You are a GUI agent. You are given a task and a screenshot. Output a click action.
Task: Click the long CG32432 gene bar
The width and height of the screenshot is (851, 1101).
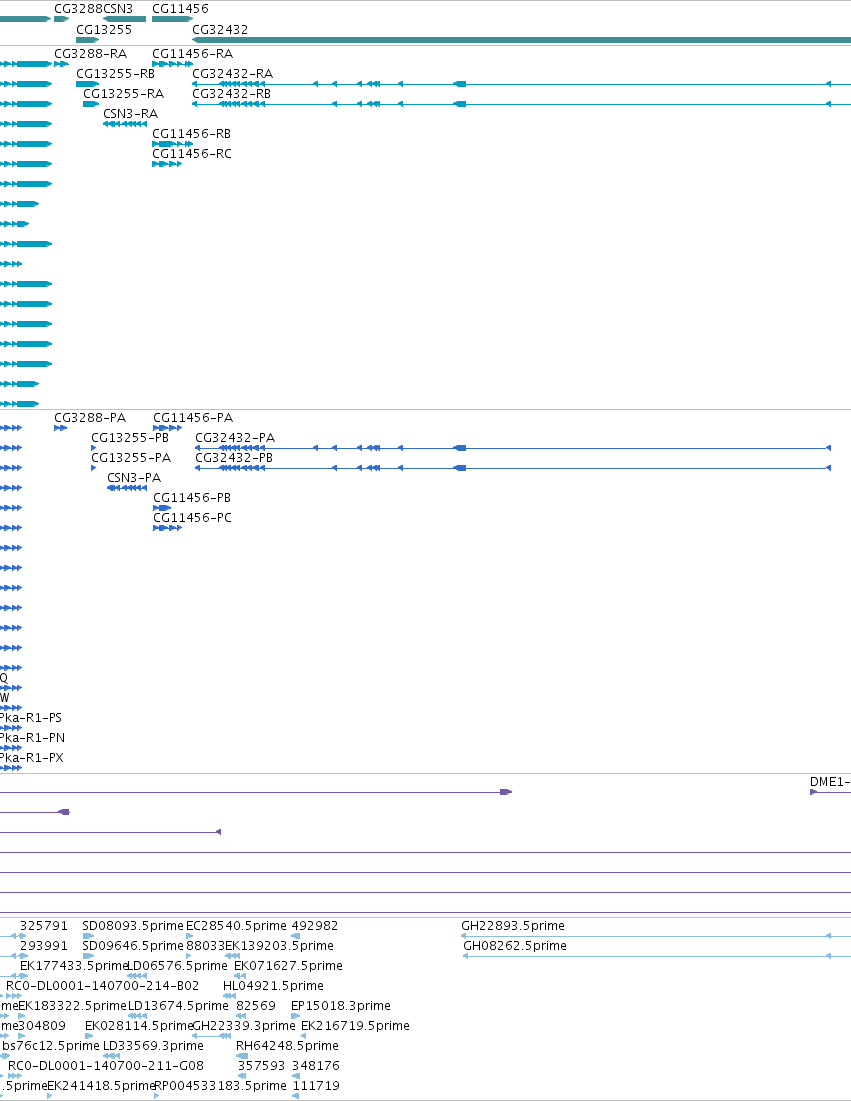[x=522, y=40]
